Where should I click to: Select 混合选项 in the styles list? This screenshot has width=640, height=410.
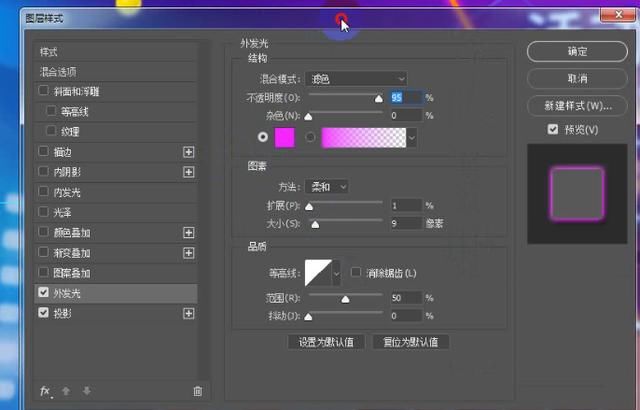click(116, 72)
